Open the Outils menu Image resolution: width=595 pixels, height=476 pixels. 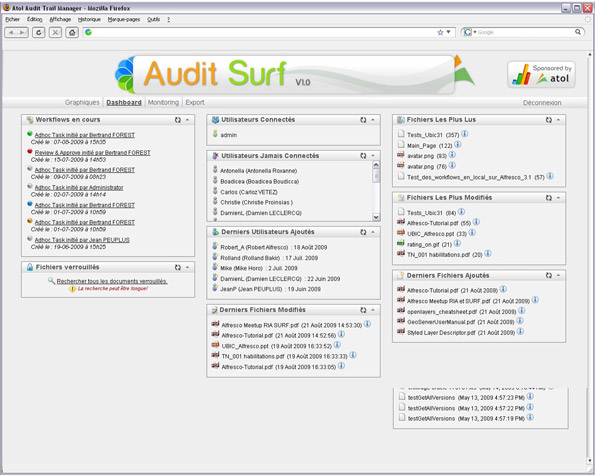point(154,19)
